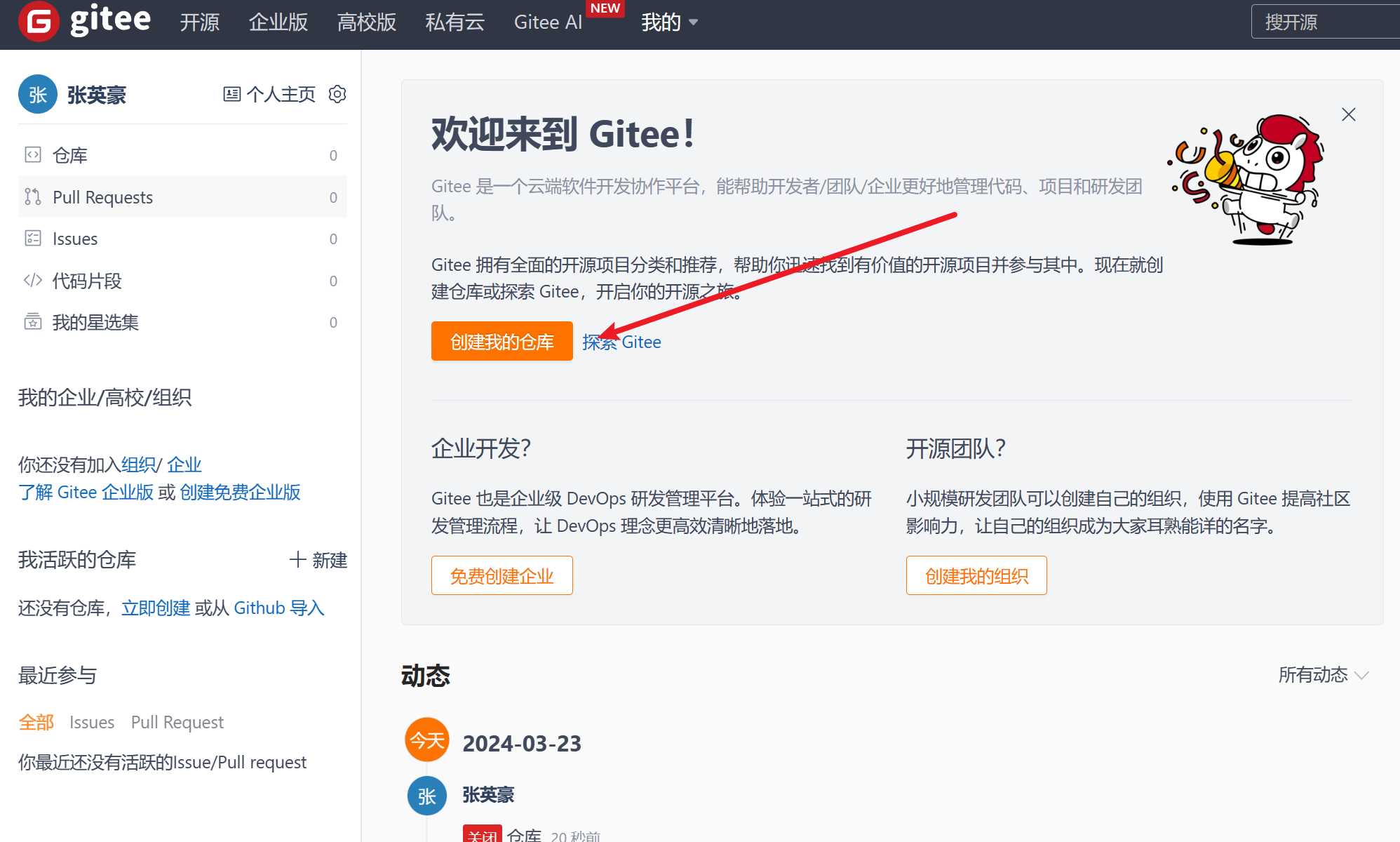Click the 个人主页 profile card icon

[231, 94]
